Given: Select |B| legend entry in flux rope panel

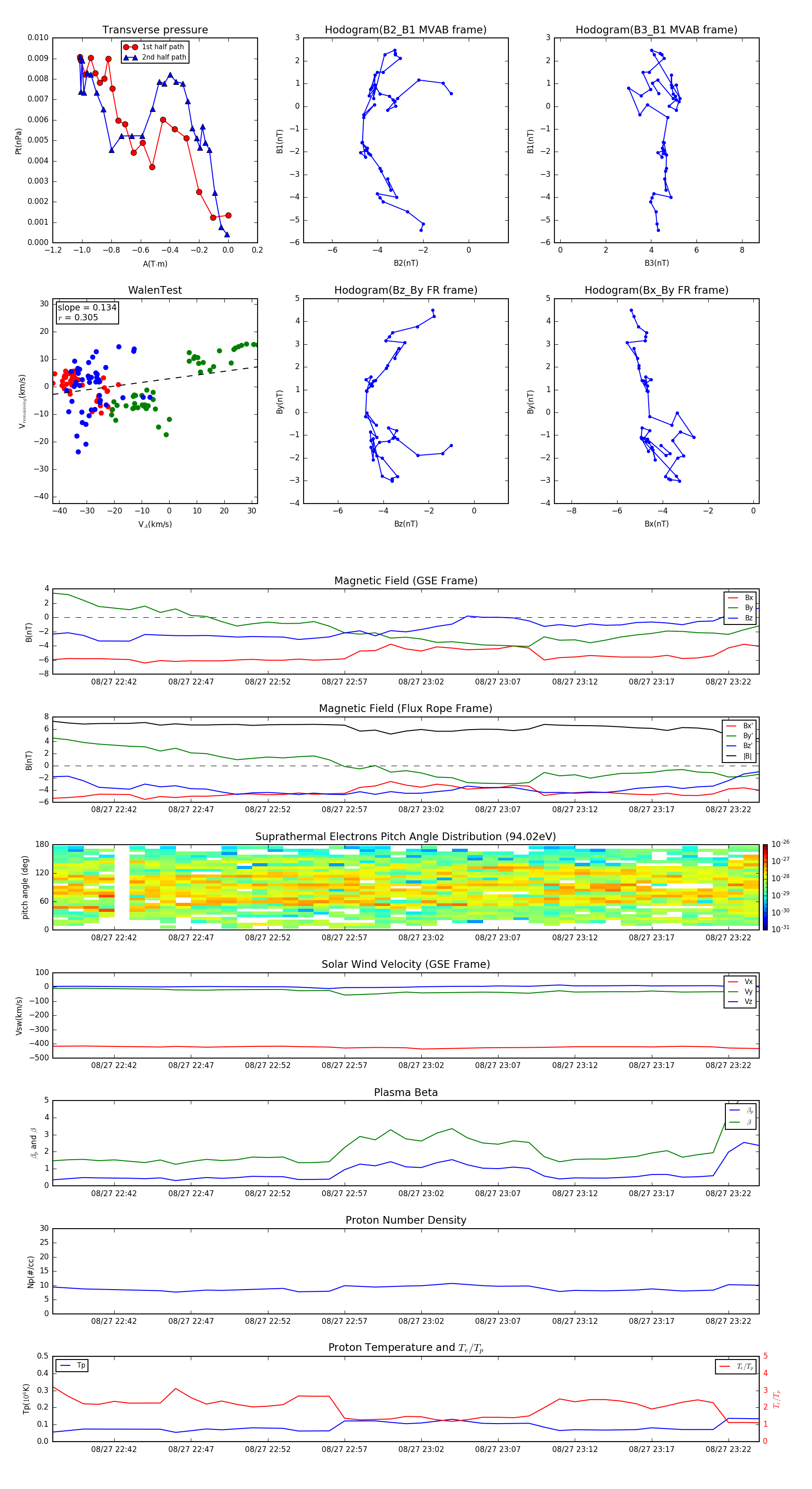Looking at the screenshot, I should click(739, 756).
